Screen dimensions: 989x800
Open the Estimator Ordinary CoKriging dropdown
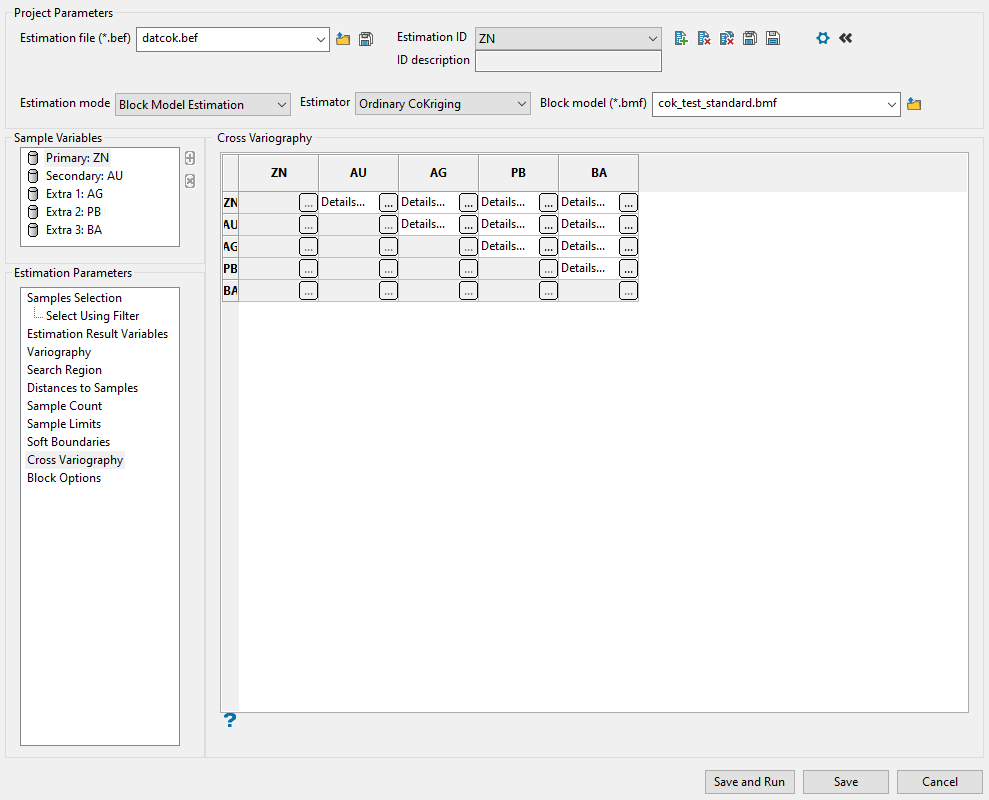click(x=443, y=104)
